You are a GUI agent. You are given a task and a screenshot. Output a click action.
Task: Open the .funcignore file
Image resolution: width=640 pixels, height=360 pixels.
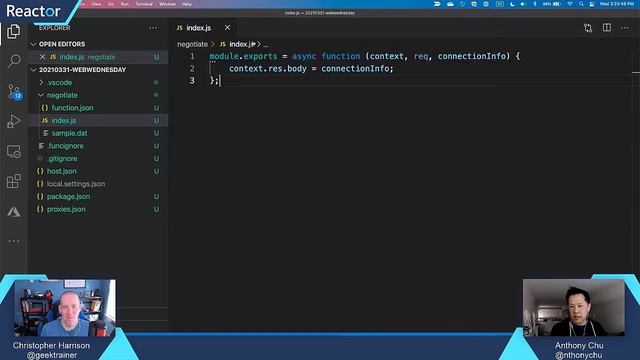(x=98, y=146)
